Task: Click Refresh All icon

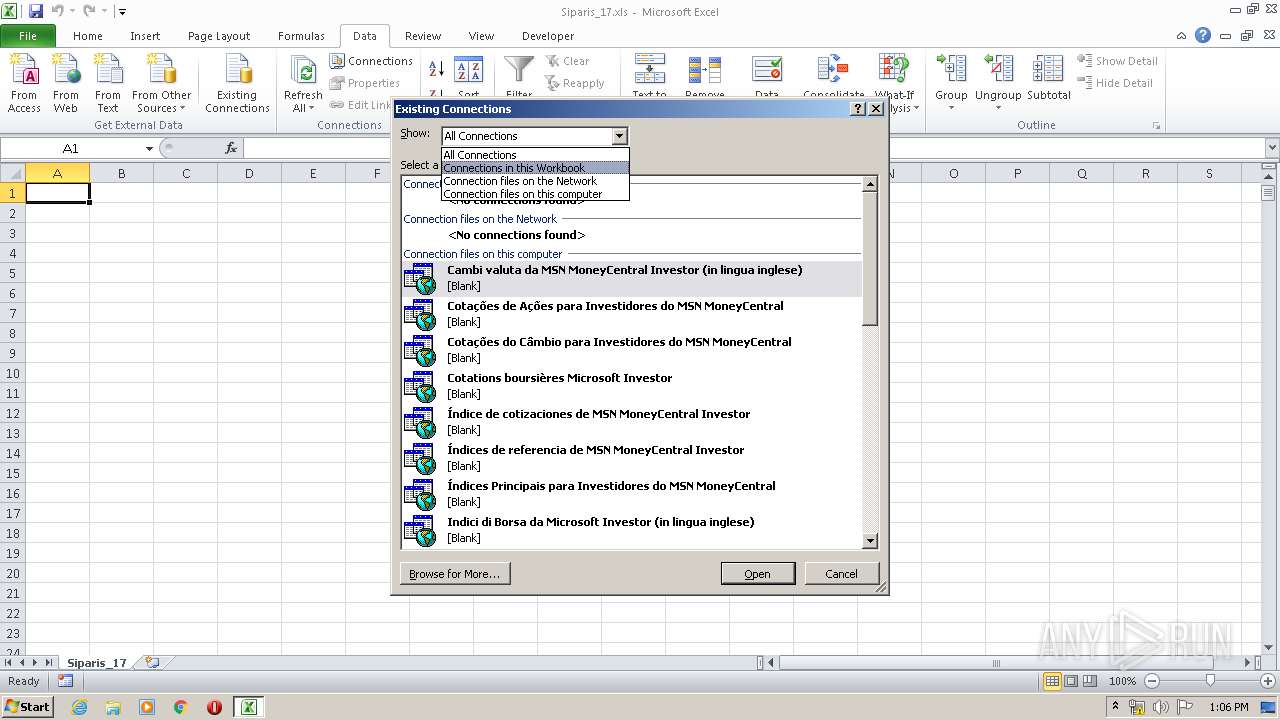Action: pyautogui.click(x=303, y=70)
